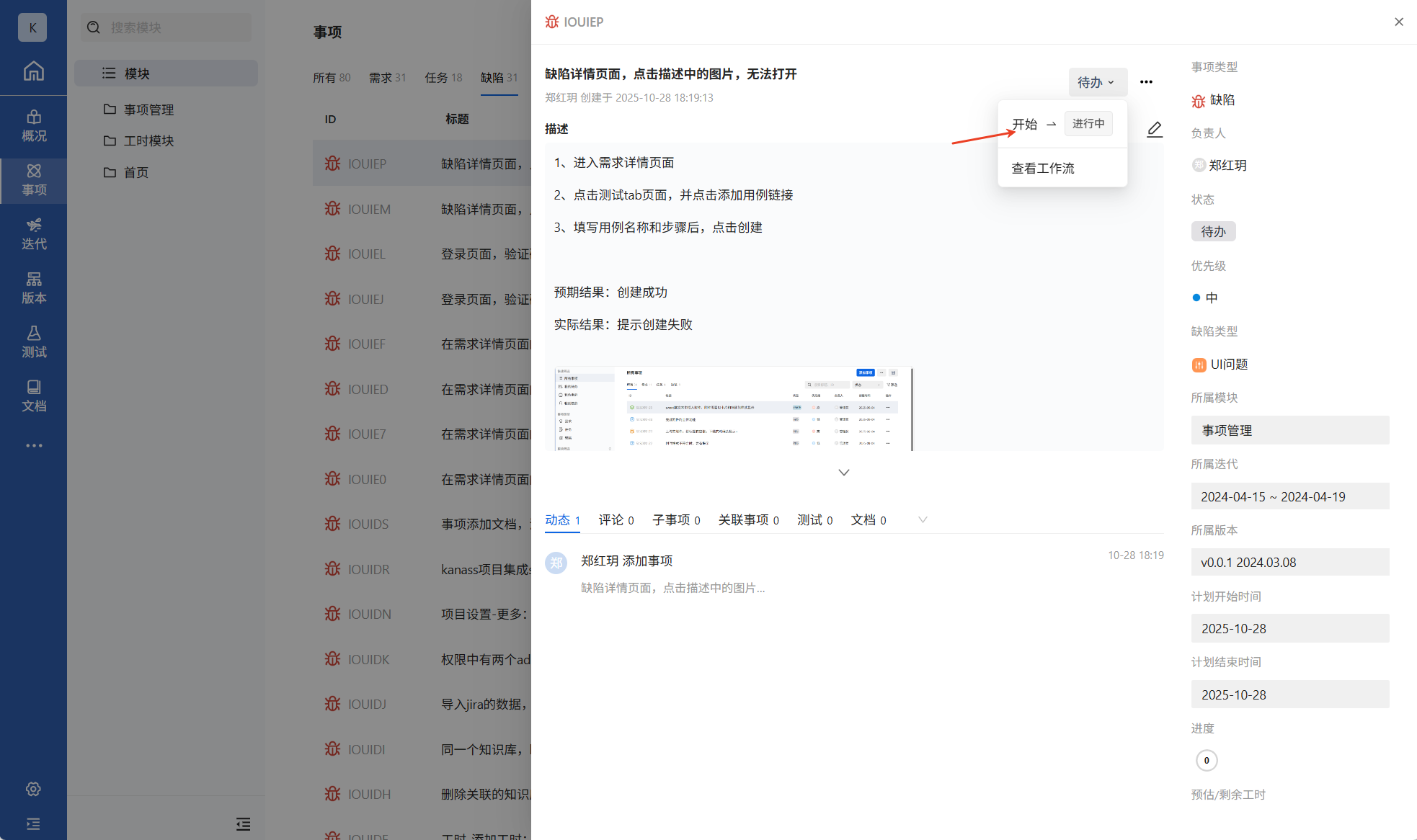Choose 查看工作流 from the status menu
This screenshot has height=840, width=1417.
tap(1043, 168)
